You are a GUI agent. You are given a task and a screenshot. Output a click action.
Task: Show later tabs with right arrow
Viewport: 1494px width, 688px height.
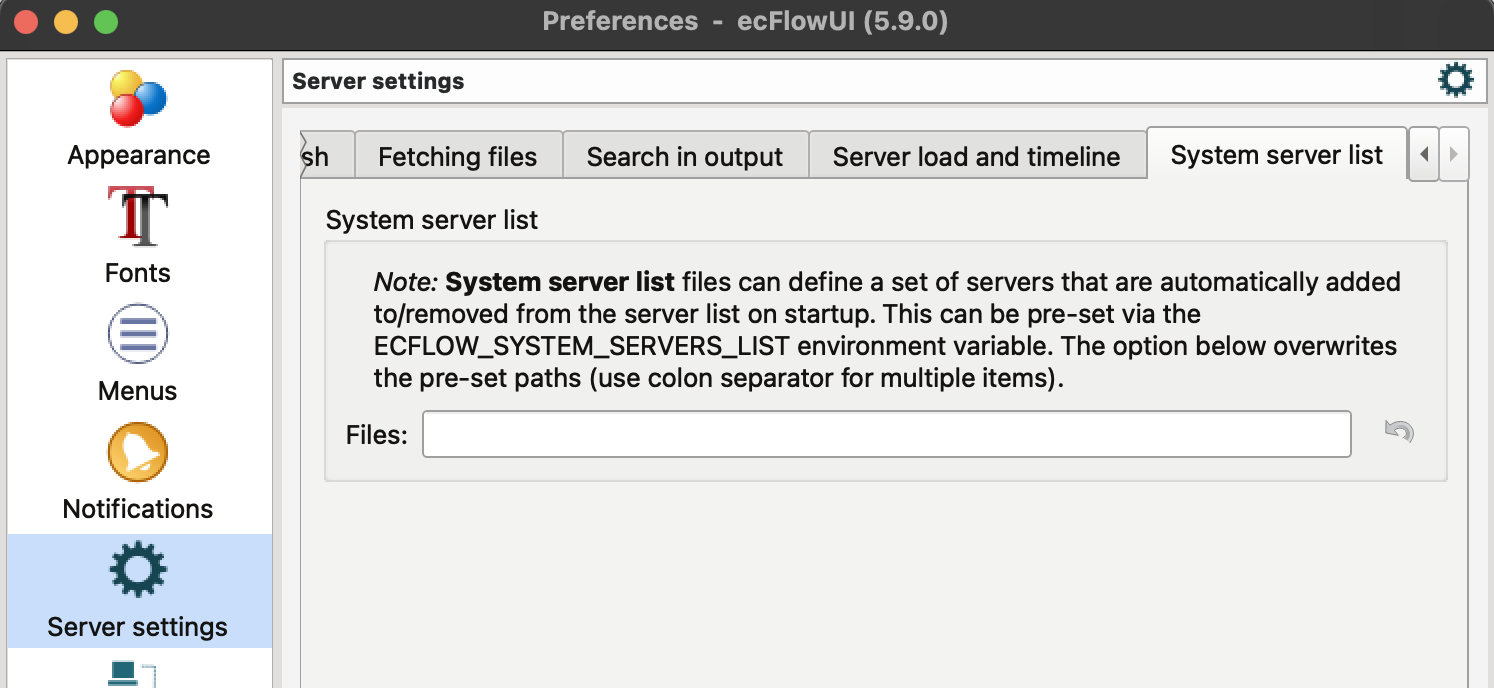pyautogui.click(x=1453, y=154)
